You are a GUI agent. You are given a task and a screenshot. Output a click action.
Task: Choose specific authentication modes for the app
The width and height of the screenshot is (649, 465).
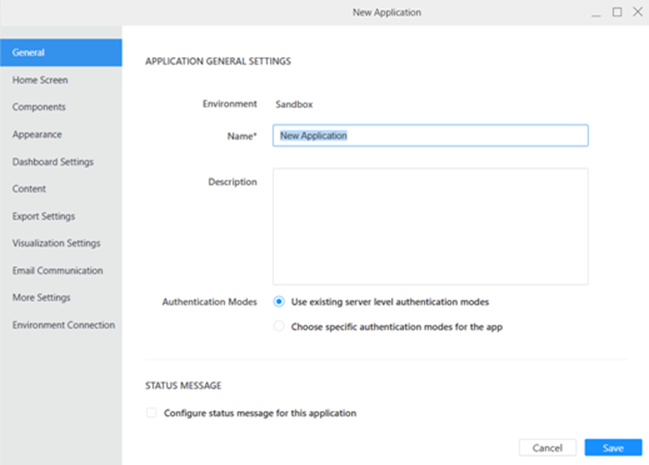279,326
